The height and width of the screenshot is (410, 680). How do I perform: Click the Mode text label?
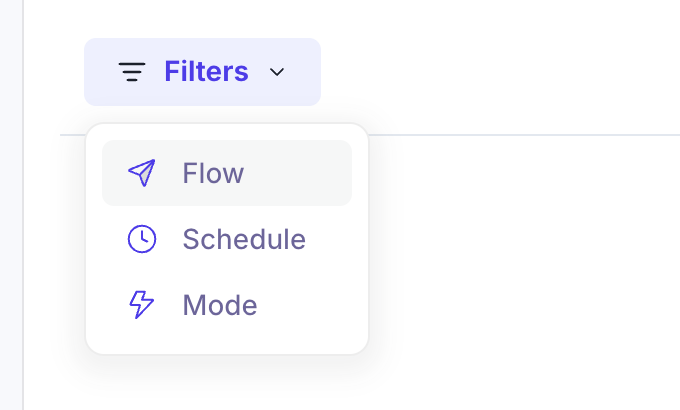pos(220,305)
